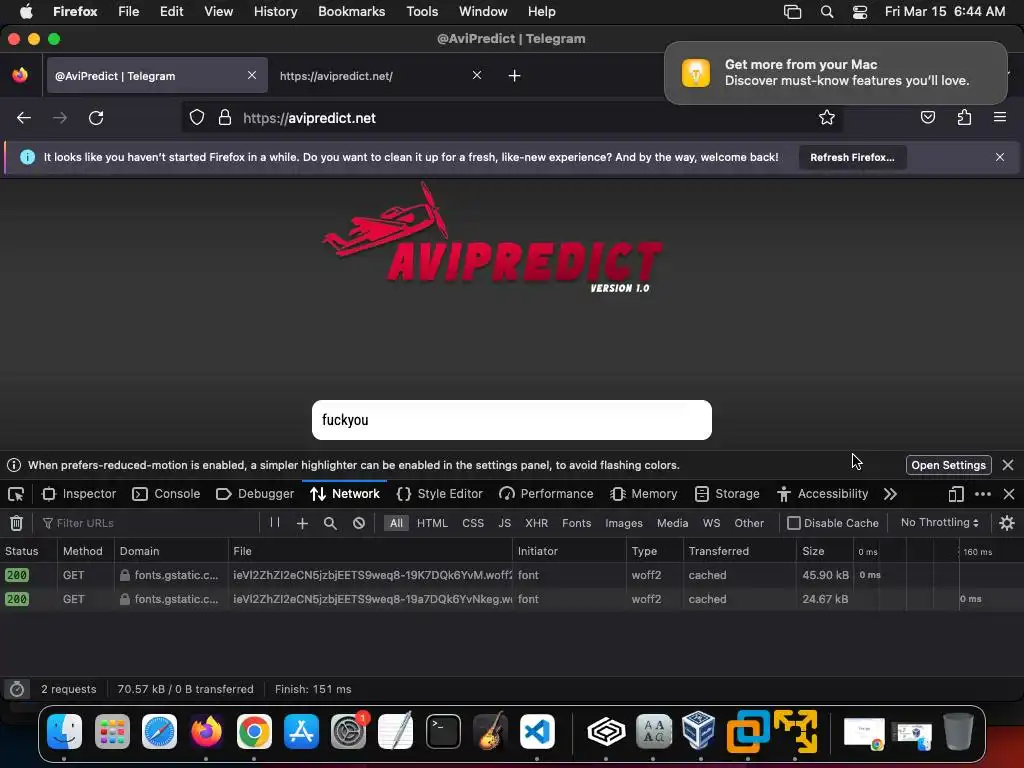The image size is (1024, 768).
Task: Show more DevTools tabs chevron
Action: [890, 494]
